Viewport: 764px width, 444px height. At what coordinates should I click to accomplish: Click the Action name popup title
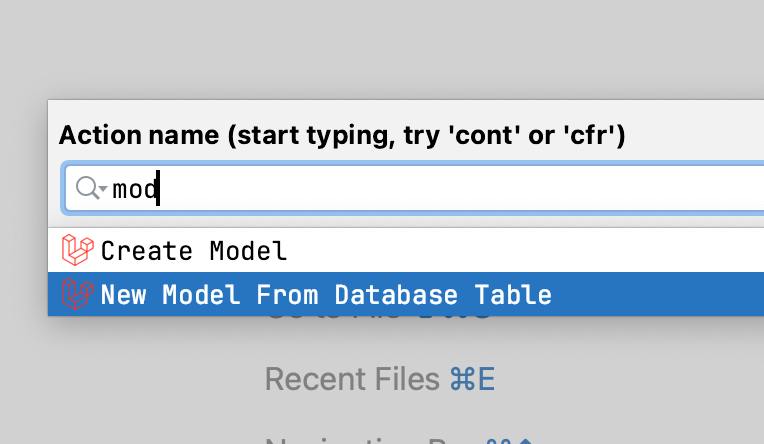342,135
